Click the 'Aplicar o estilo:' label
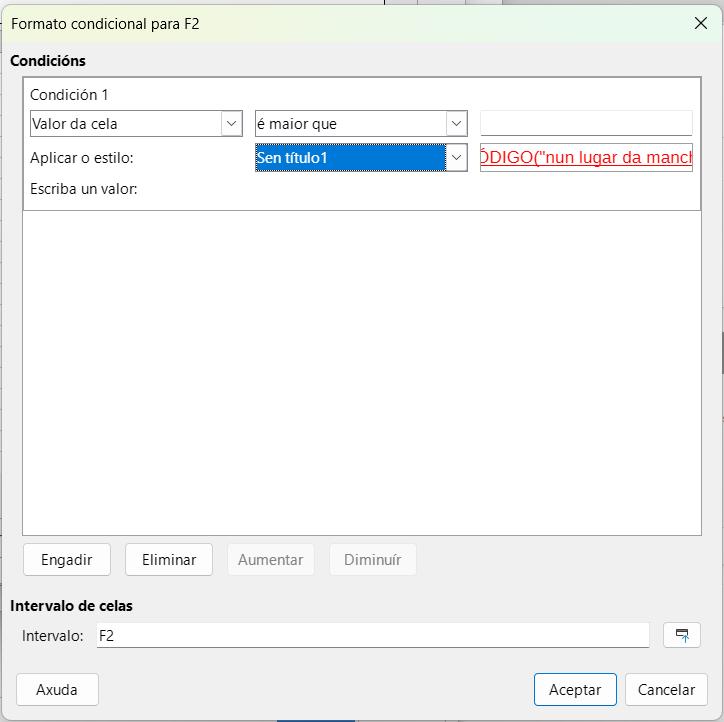The width and height of the screenshot is (724, 722). (82, 158)
